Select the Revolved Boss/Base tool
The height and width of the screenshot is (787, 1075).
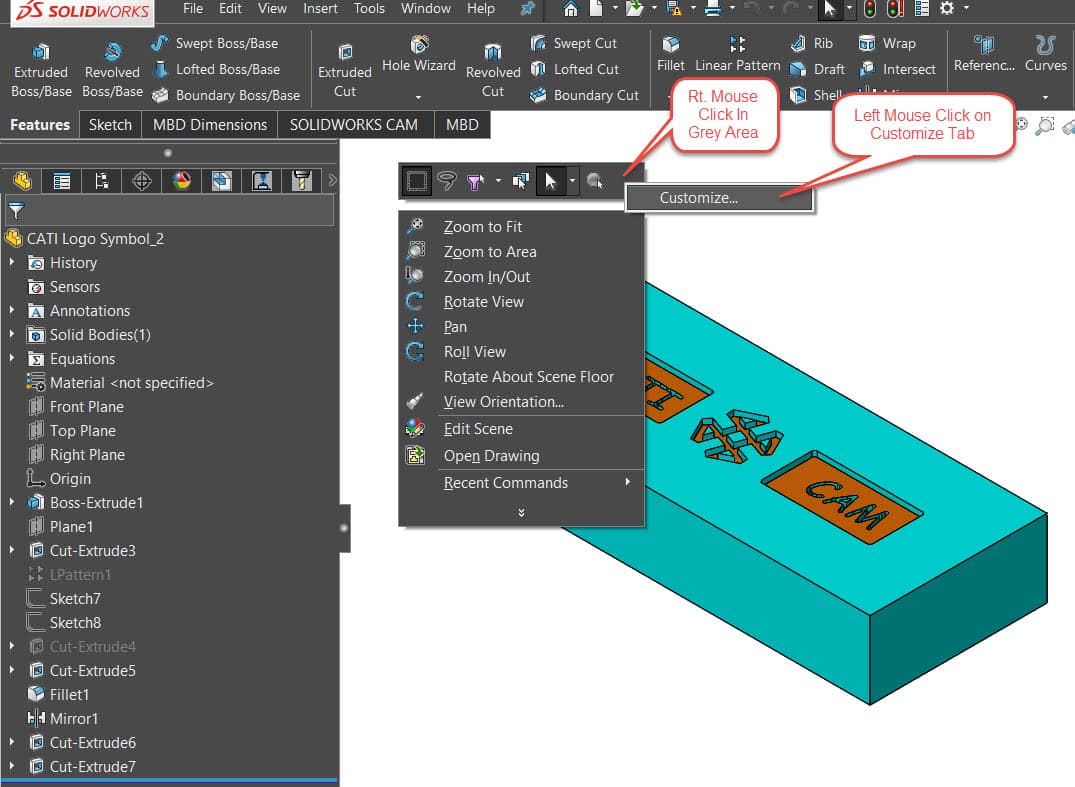click(x=112, y=71)
